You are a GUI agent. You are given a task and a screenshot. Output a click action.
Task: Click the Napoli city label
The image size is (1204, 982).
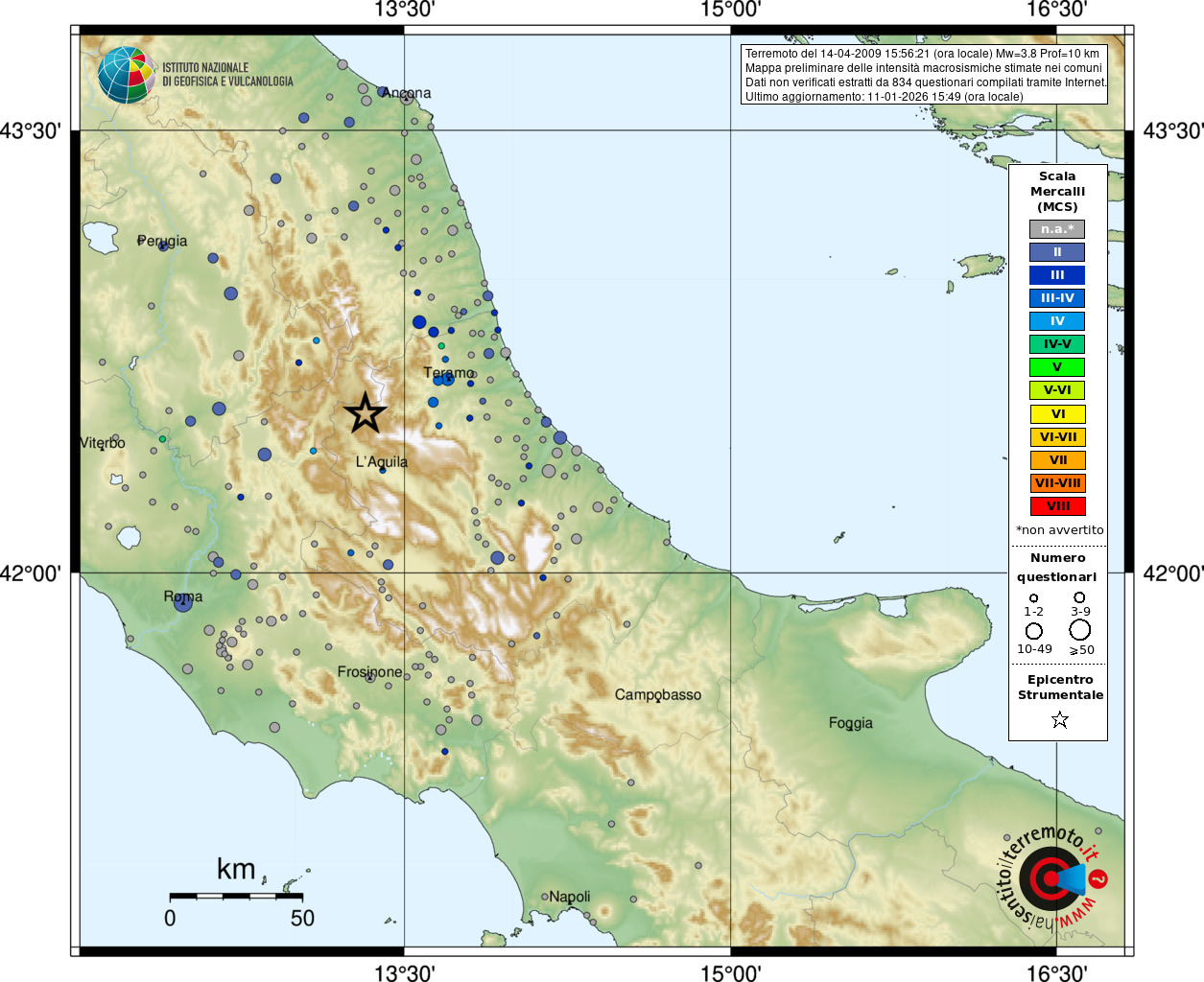pos(570,897)
